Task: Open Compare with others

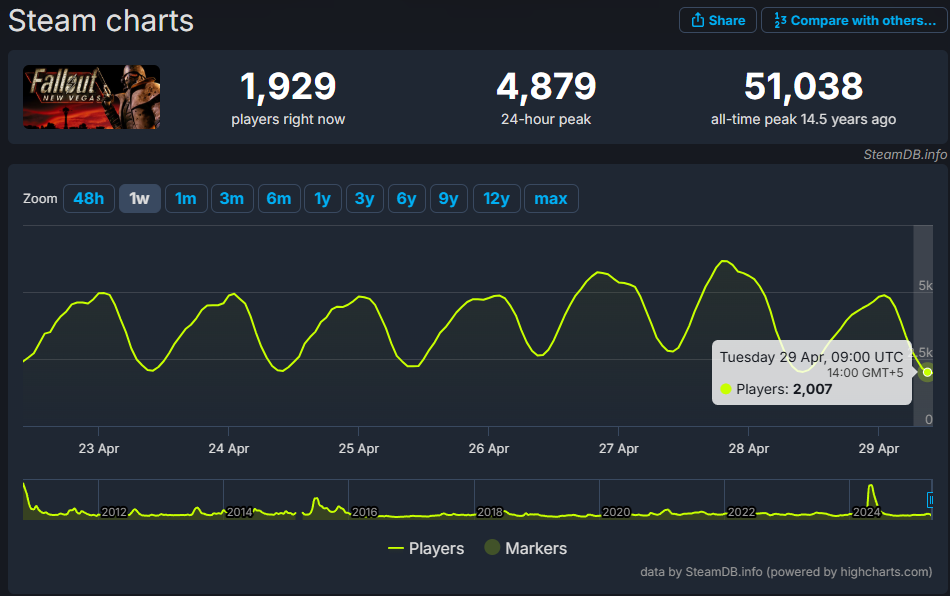Action: 854,21
